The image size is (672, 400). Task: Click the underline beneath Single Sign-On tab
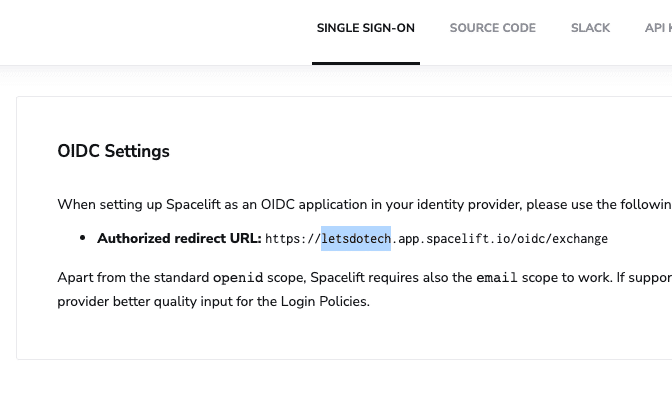[x=365, y=63]
